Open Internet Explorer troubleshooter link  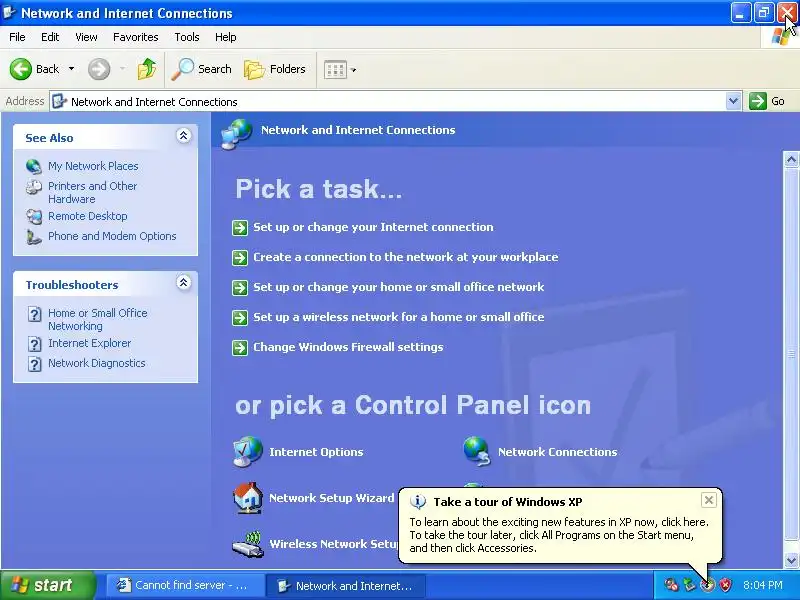coord(90,343)
